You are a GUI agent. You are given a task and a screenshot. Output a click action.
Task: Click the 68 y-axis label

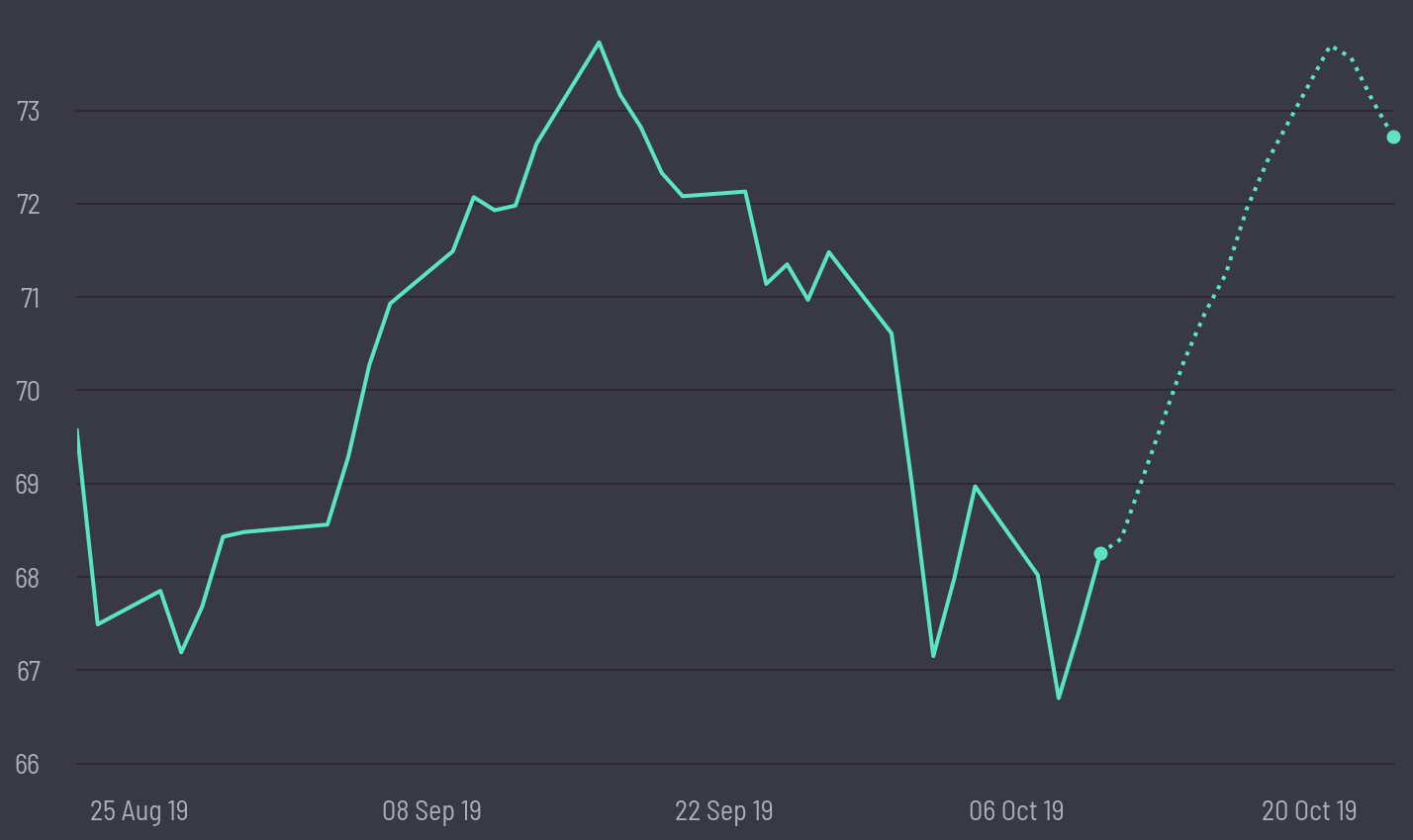(28, 577)
